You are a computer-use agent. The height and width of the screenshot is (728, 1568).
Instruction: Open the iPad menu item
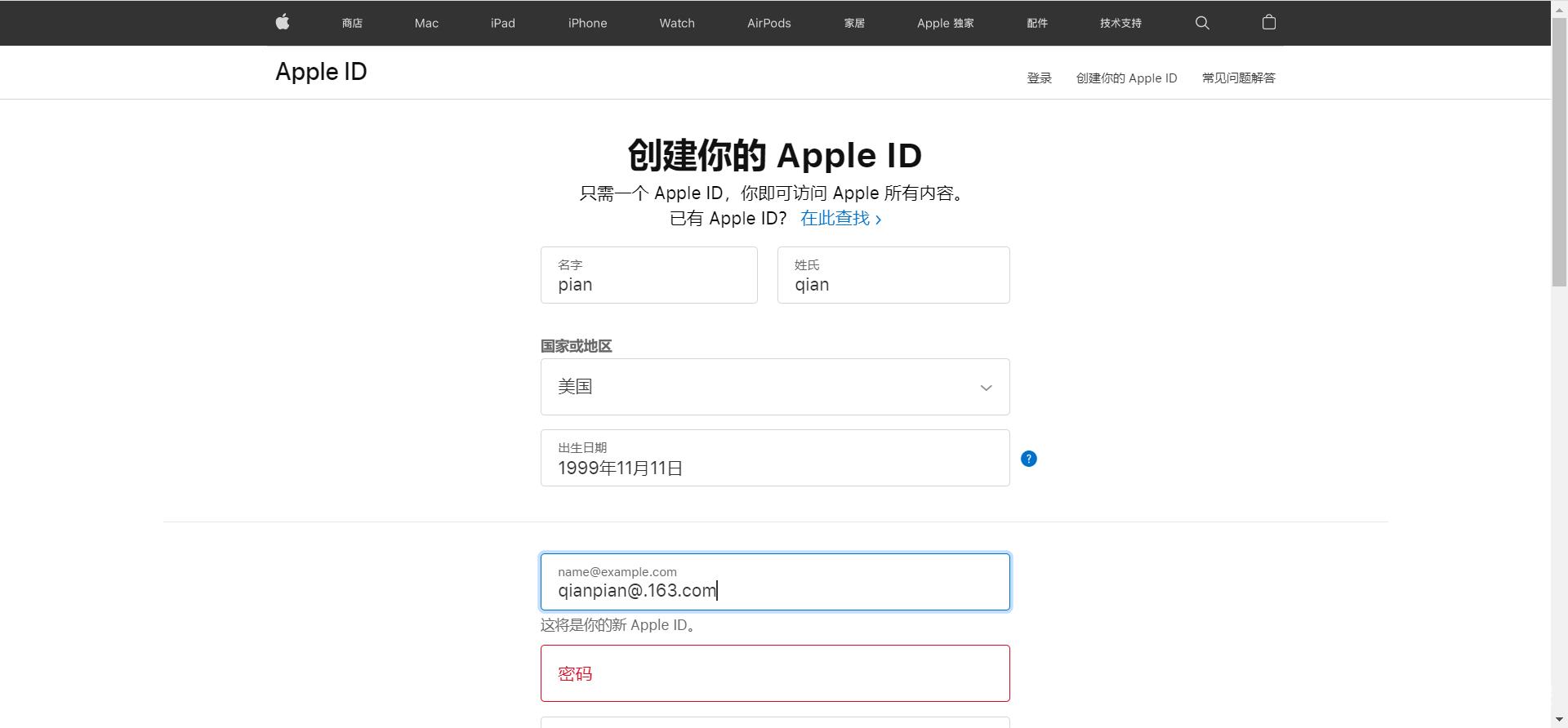tap(503, 23)
